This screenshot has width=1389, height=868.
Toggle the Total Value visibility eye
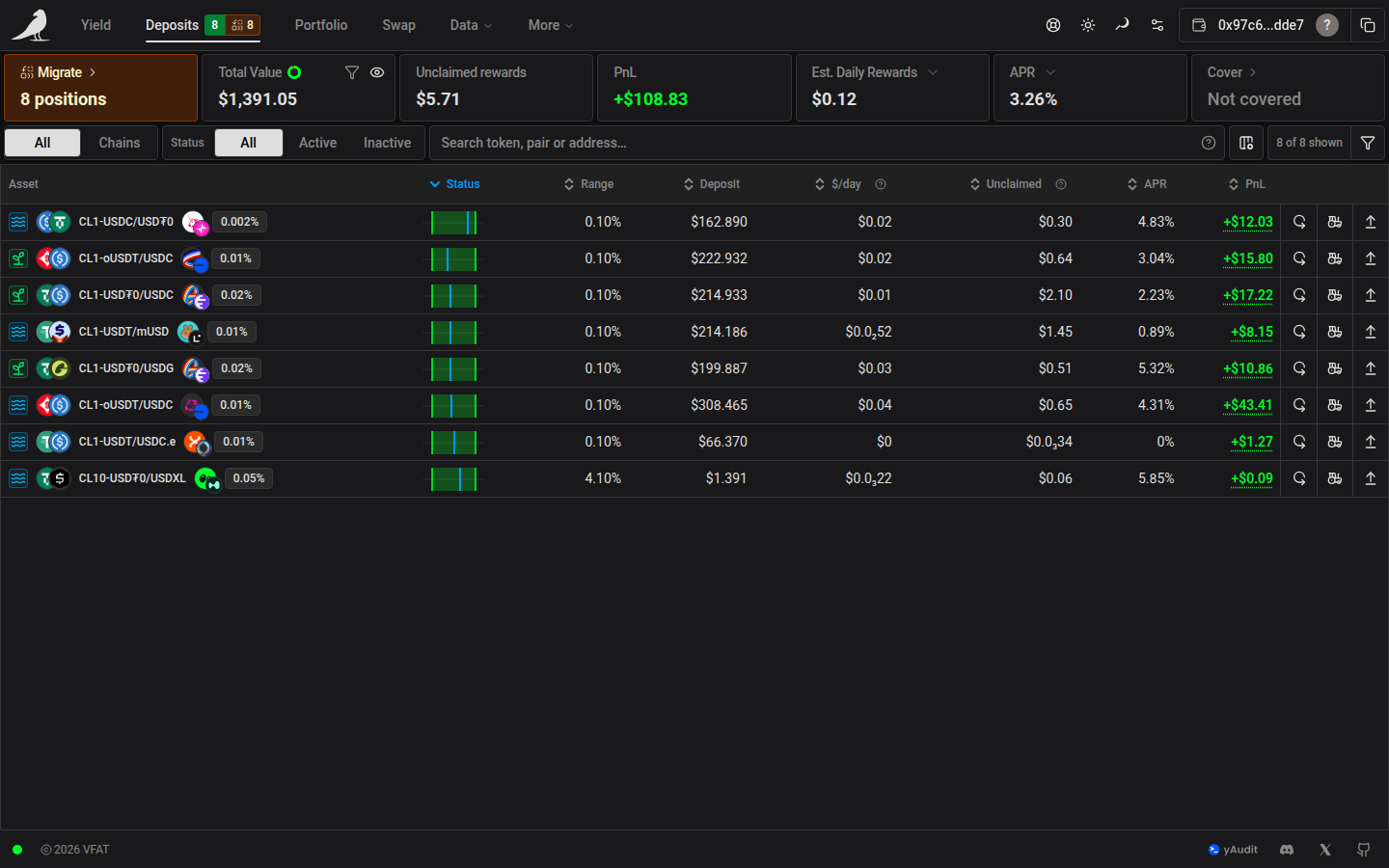[x=377, y=72]
